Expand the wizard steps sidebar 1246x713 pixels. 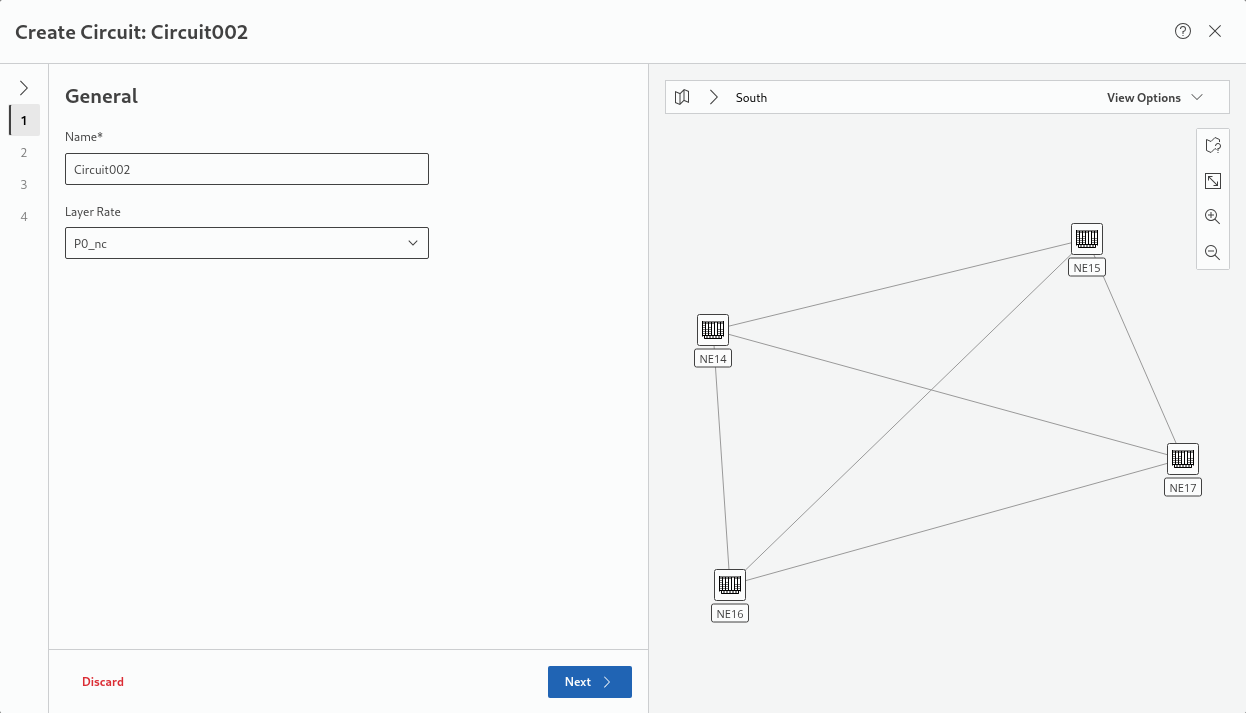(24, 88)
